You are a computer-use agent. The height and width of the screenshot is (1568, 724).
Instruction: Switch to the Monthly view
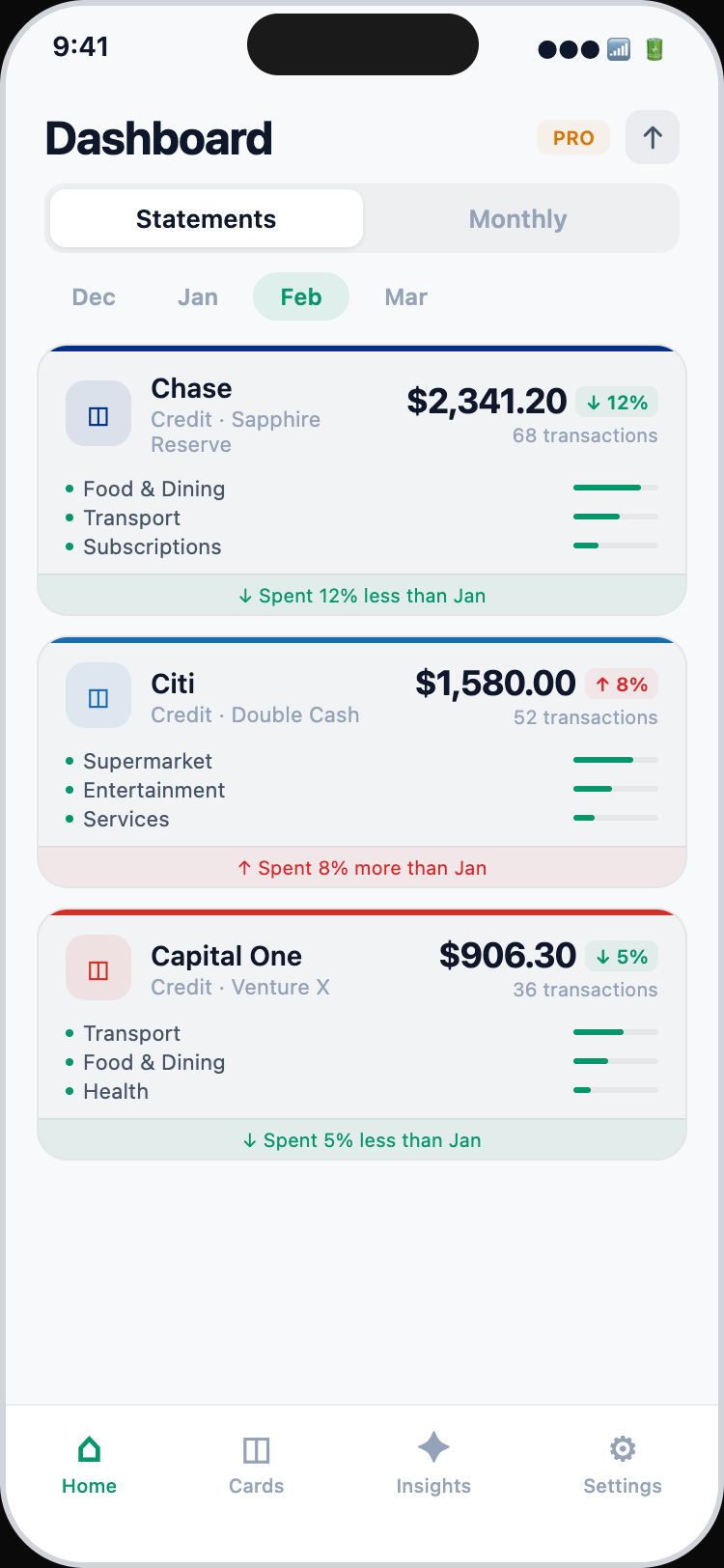click(x=518, y=219)
